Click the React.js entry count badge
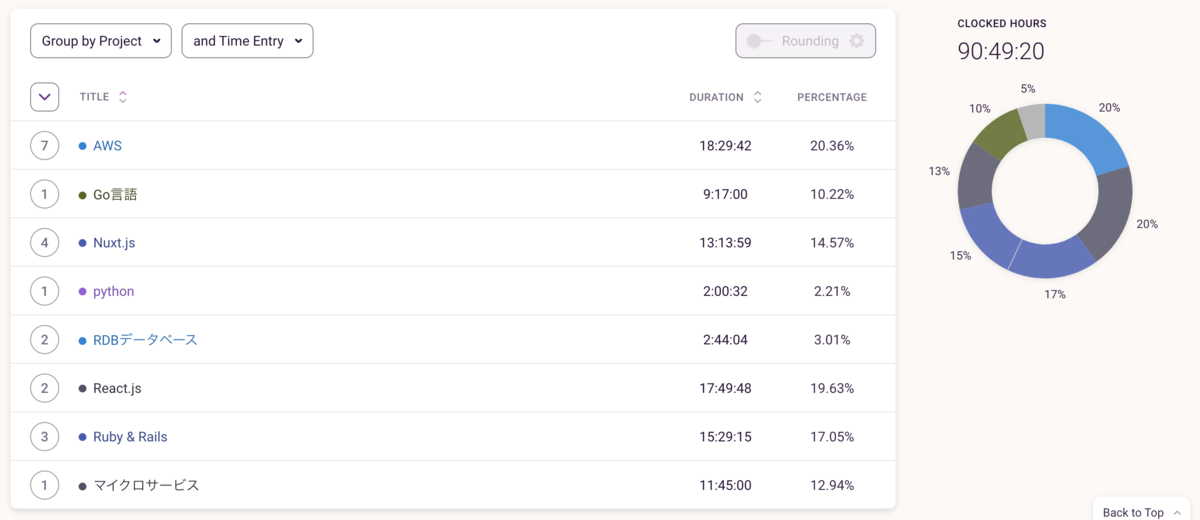1200x520 pixels. tap(44, 388)
